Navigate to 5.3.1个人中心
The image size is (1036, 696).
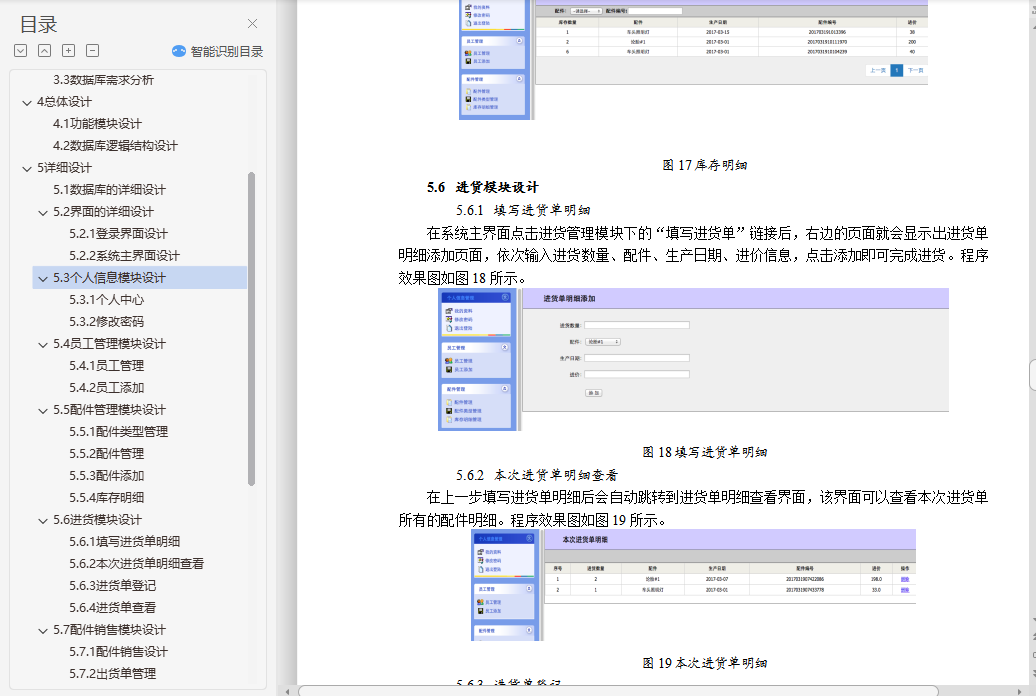tap(106, 299)
